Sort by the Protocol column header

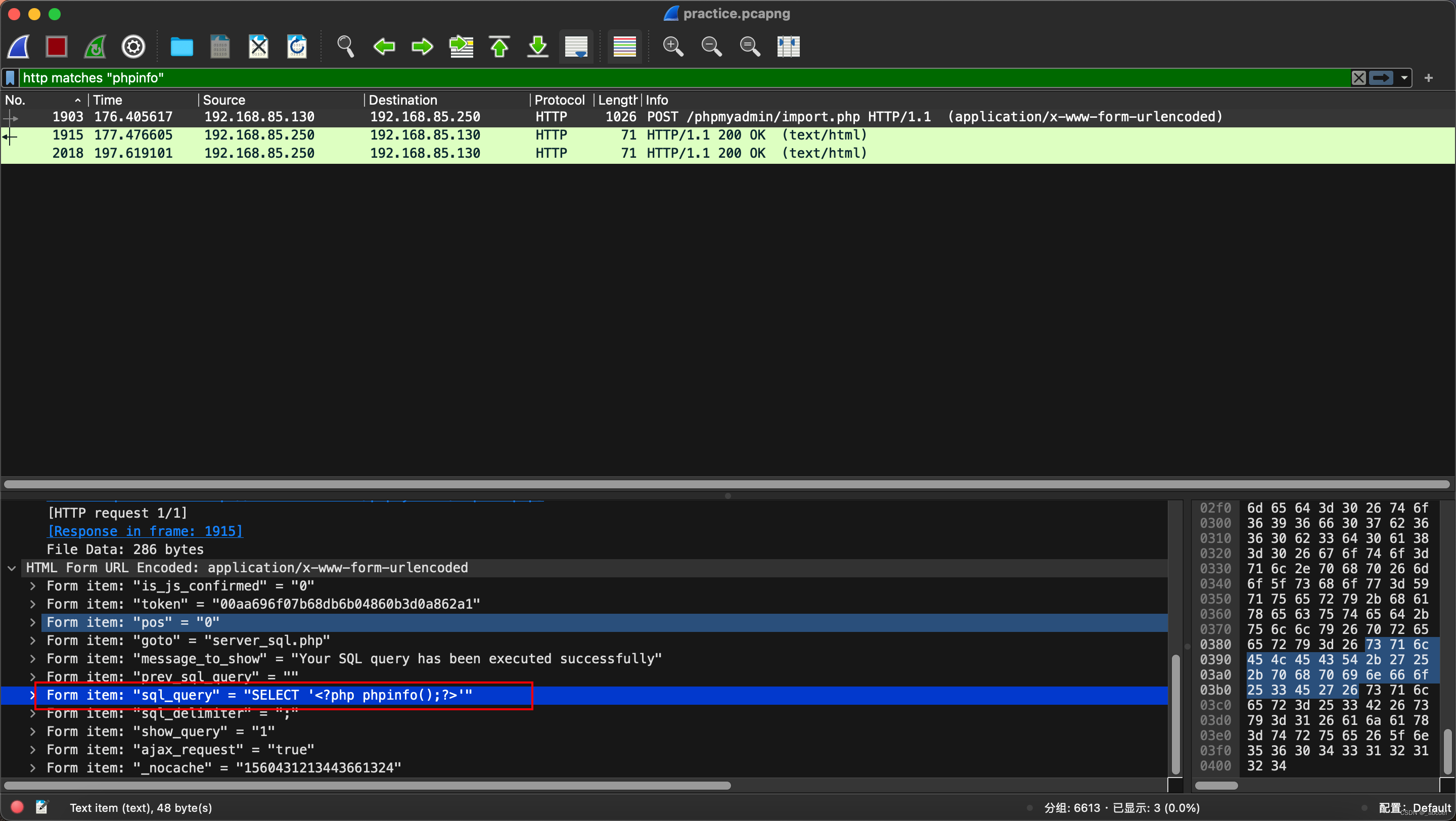click(559, 100)
